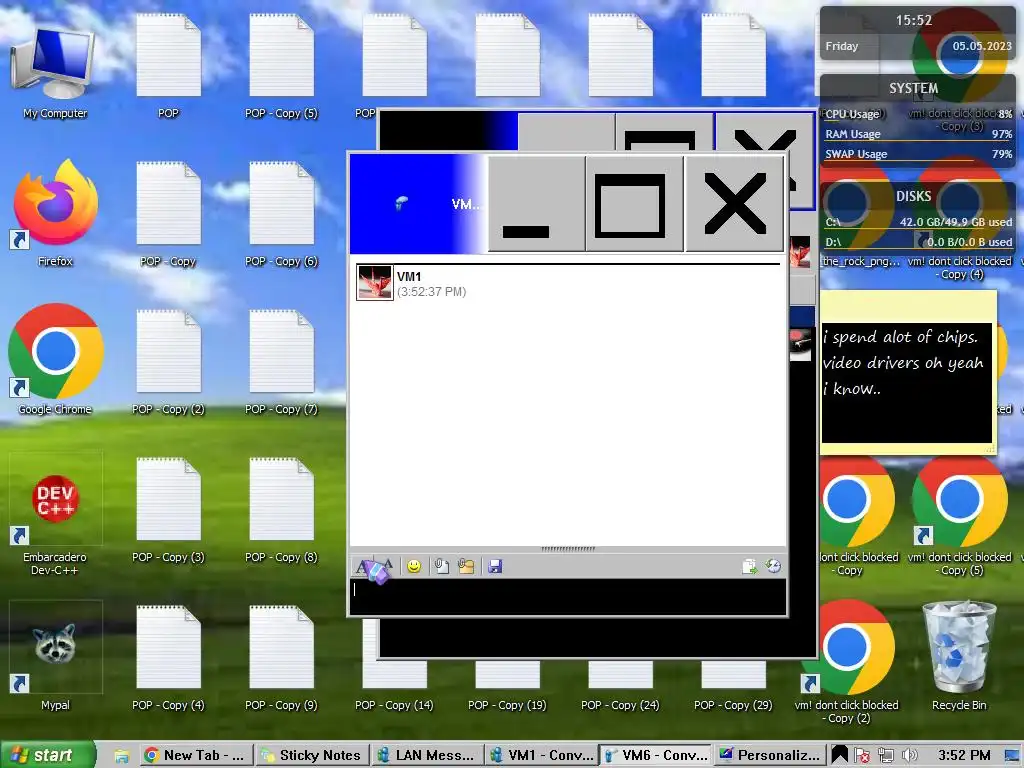Select the POP - Copy (4) file

pyautogui.click(x=168, y=658)
